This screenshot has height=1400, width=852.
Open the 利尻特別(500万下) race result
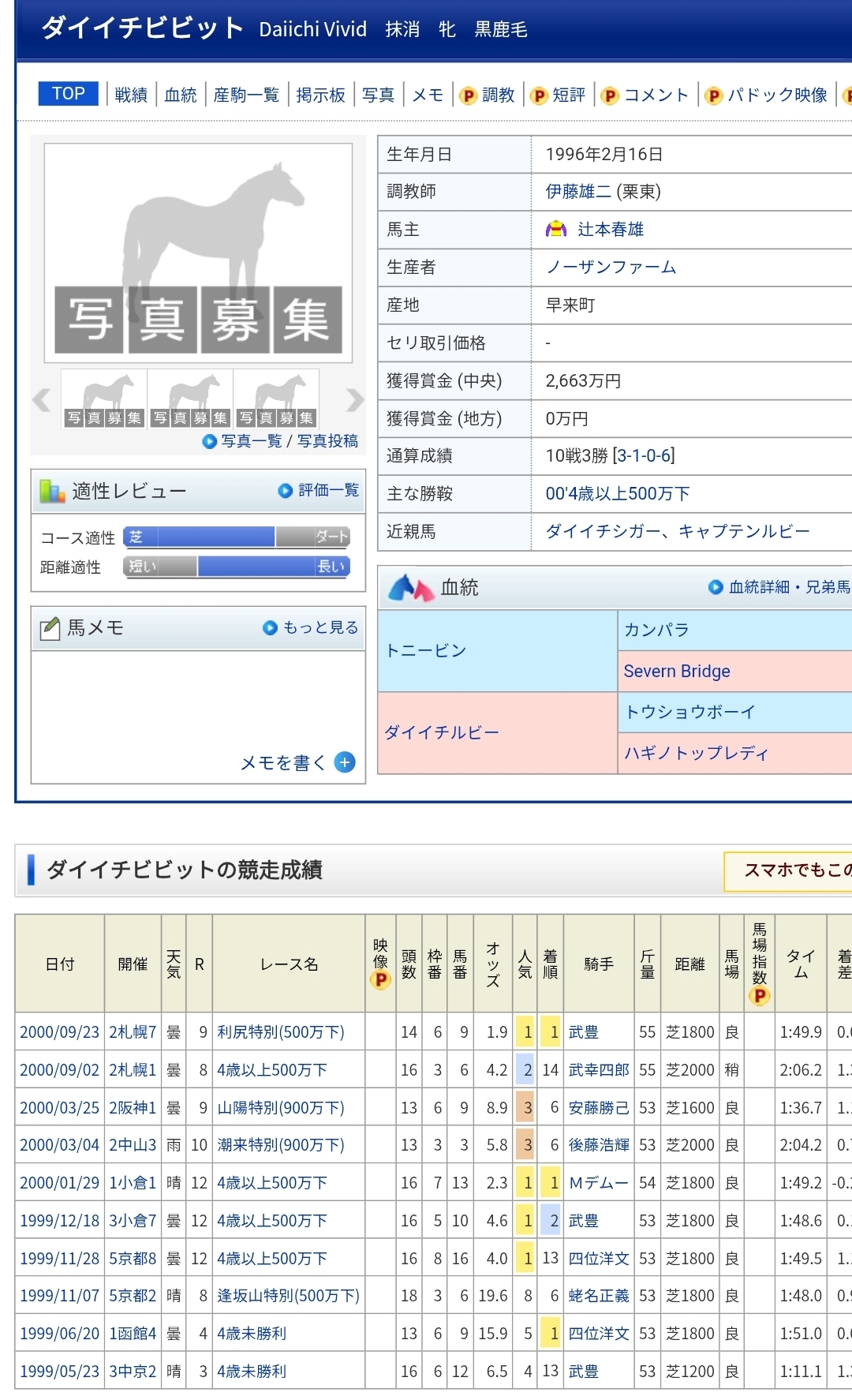[x=281, y=1032]
